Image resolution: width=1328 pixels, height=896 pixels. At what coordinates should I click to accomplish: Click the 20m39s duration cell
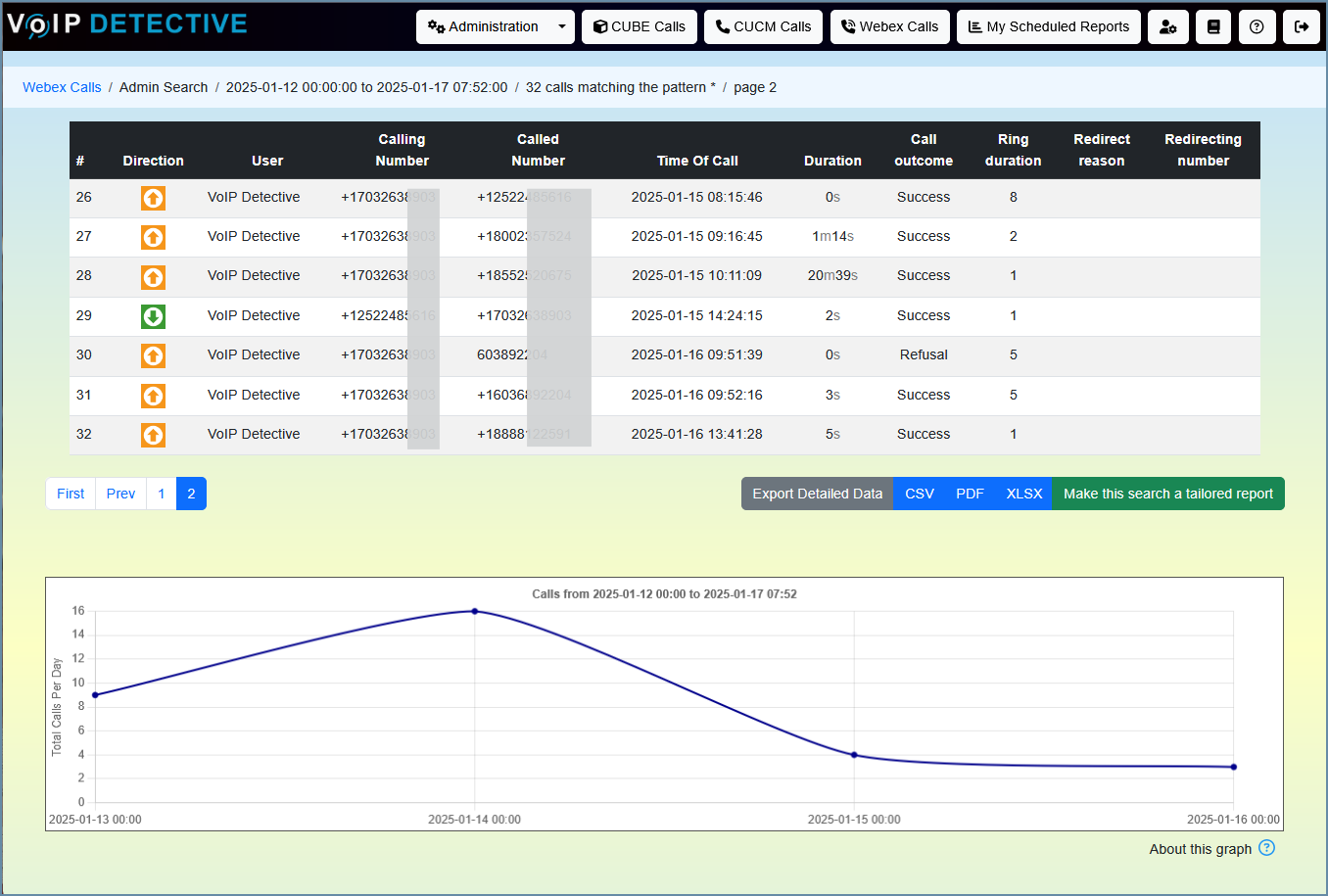click(832, 275)
